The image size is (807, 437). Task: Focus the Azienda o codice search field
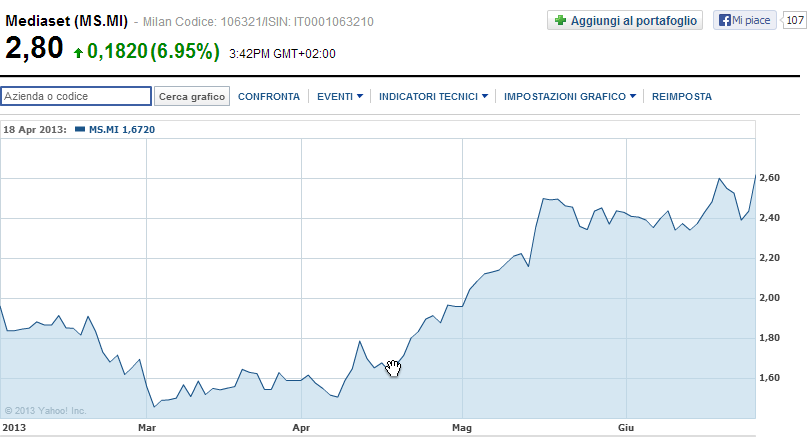[x=76, y=96]
